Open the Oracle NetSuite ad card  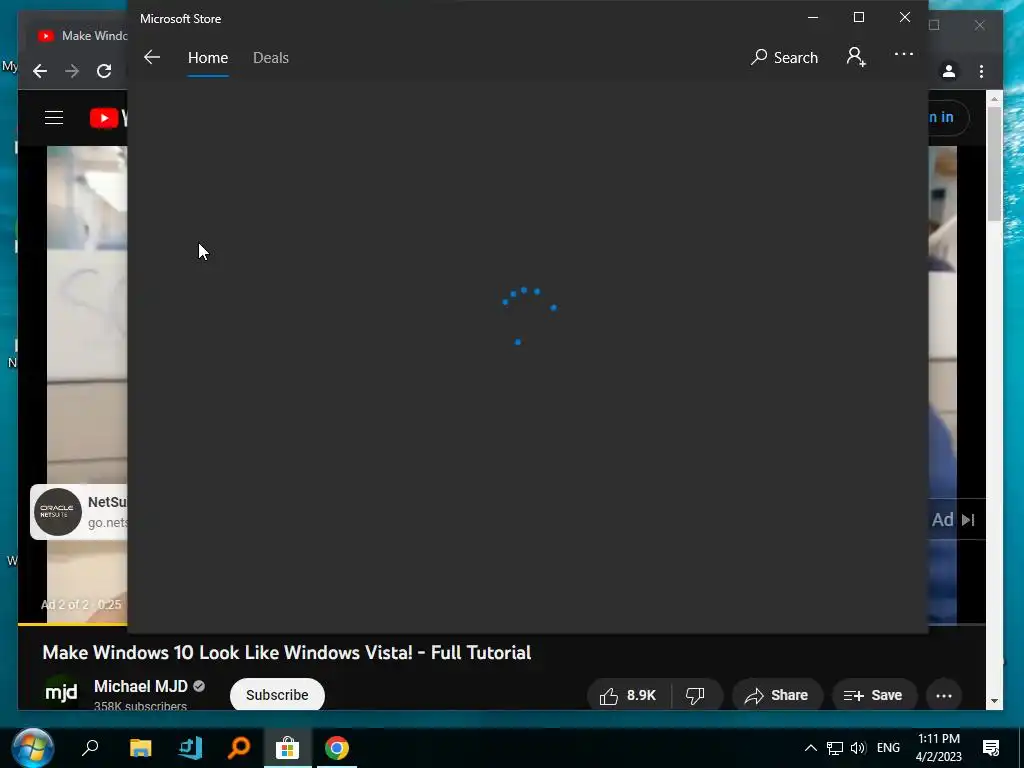coord(79,512)
